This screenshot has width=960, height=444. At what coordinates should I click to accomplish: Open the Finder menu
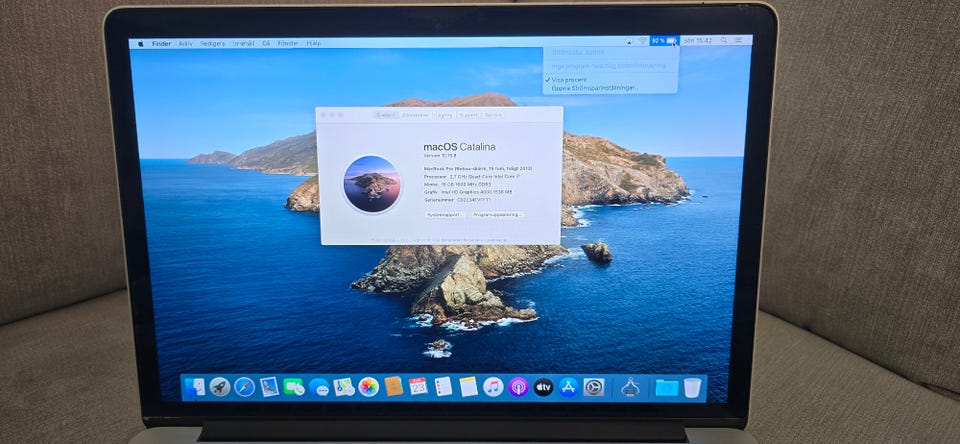point(162,43)
